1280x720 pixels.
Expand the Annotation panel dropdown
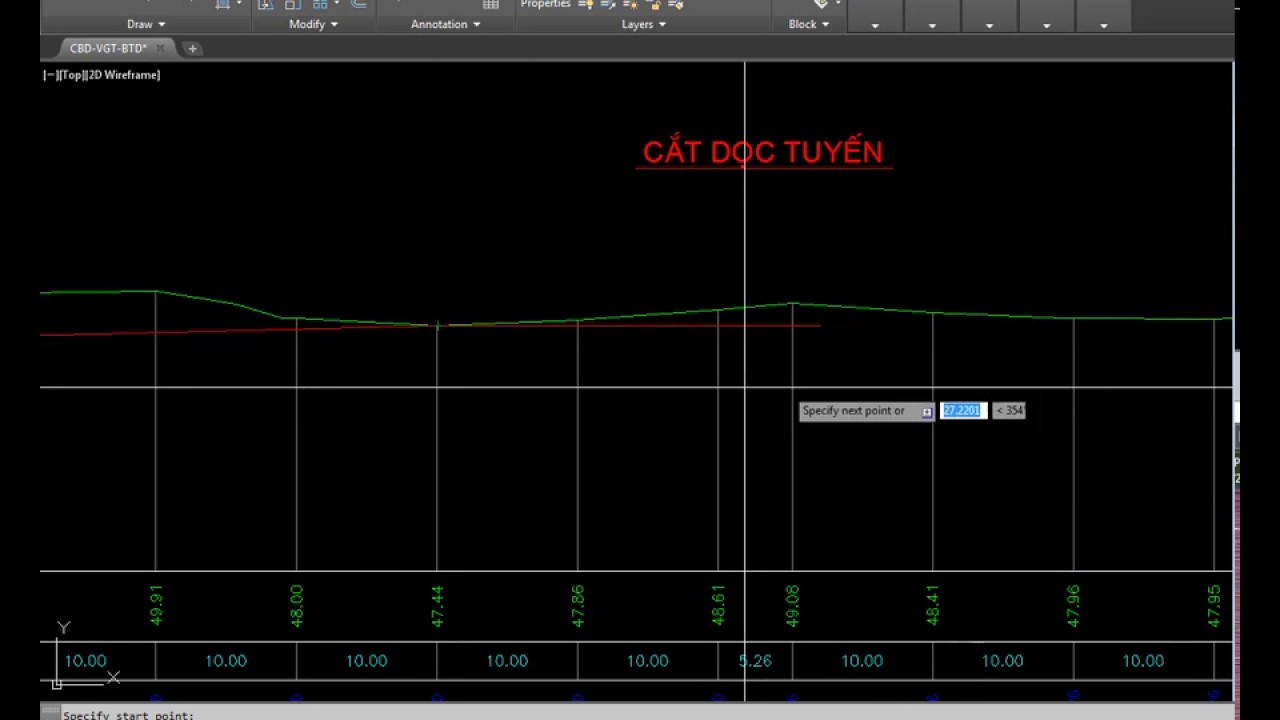pyautogui.click(x=445, y=24)
